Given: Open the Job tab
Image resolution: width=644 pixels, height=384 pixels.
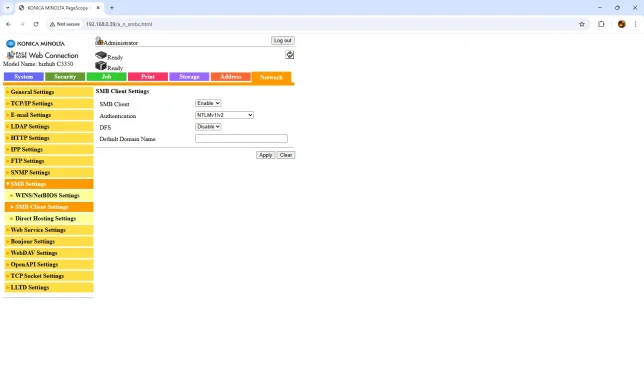Looking at the screenshot, I should [x=106, y=77].
